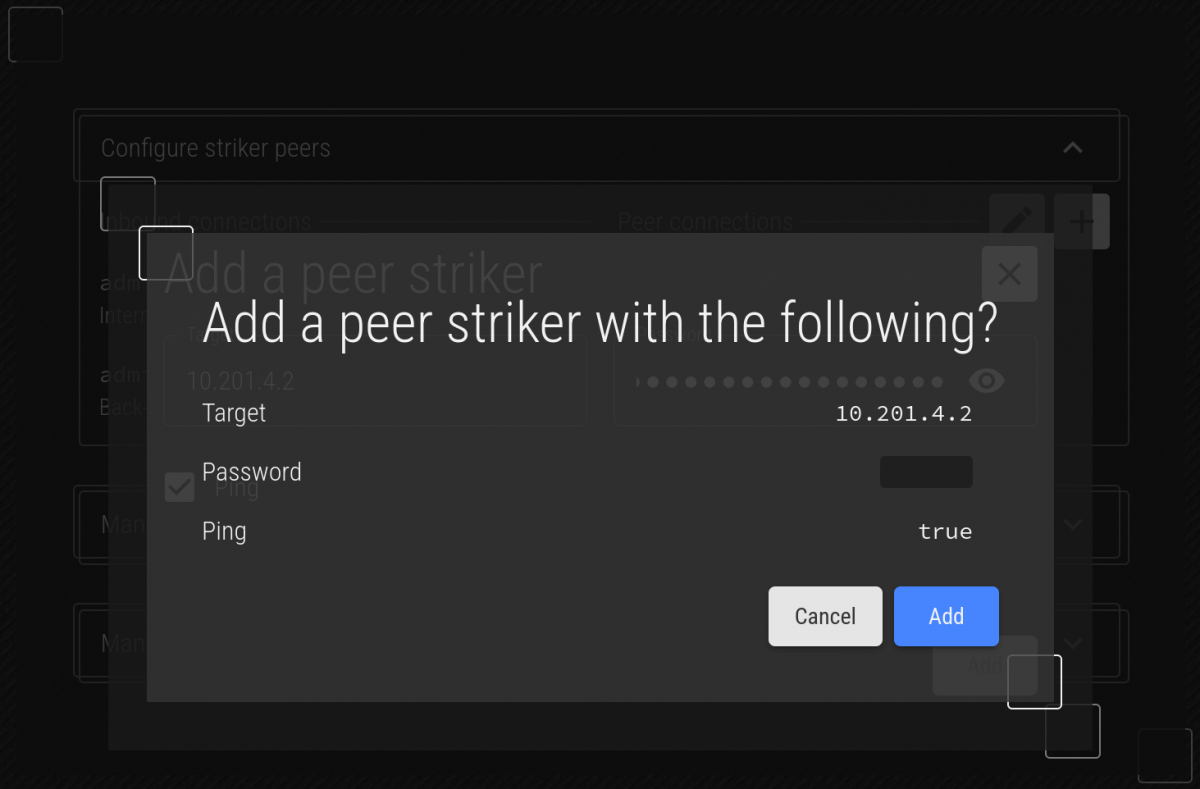Image resolution: width=1200 pixels, height=789 pixels.
Task: Focus the masked password input field
Action: point(790,382)
